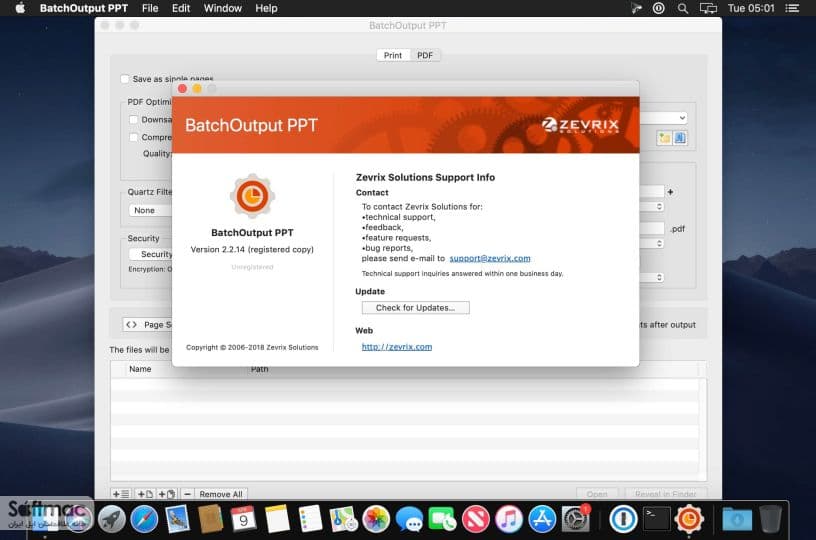The width and height of the screenshot is (816, 540).
Task: Click the 1Password menu bar icon
Action: pos(658,8)
